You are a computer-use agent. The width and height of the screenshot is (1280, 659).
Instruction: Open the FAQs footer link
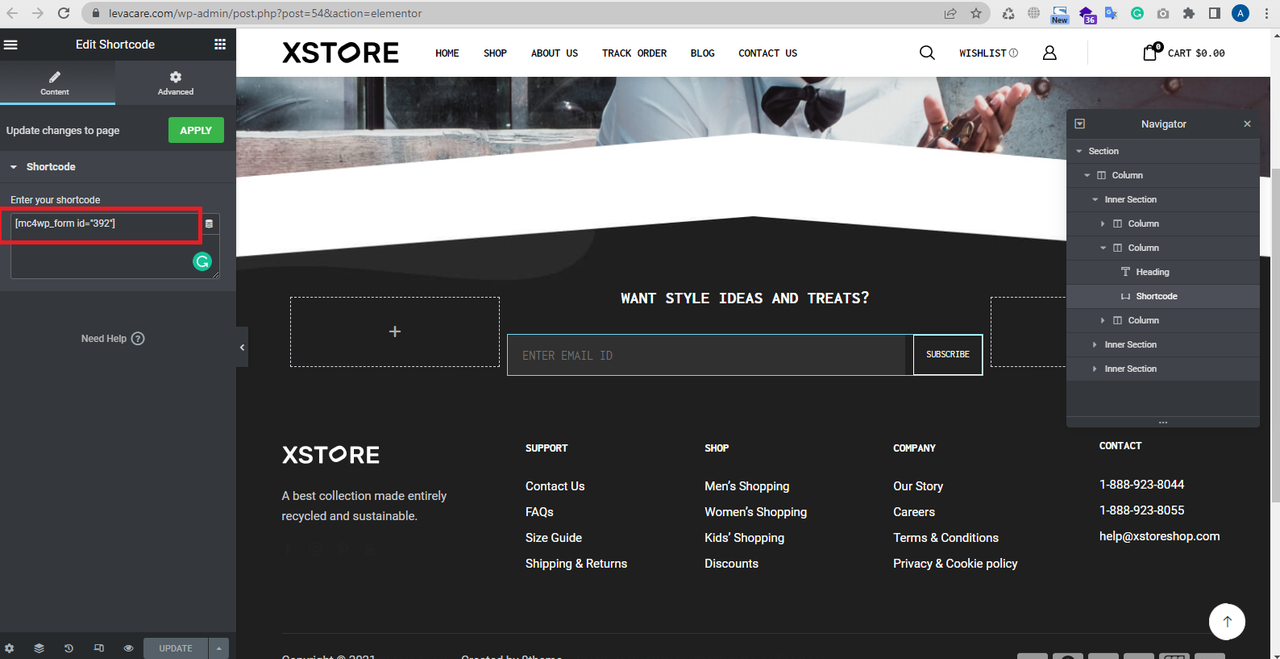pyautogui.click(x=539, y=512)
